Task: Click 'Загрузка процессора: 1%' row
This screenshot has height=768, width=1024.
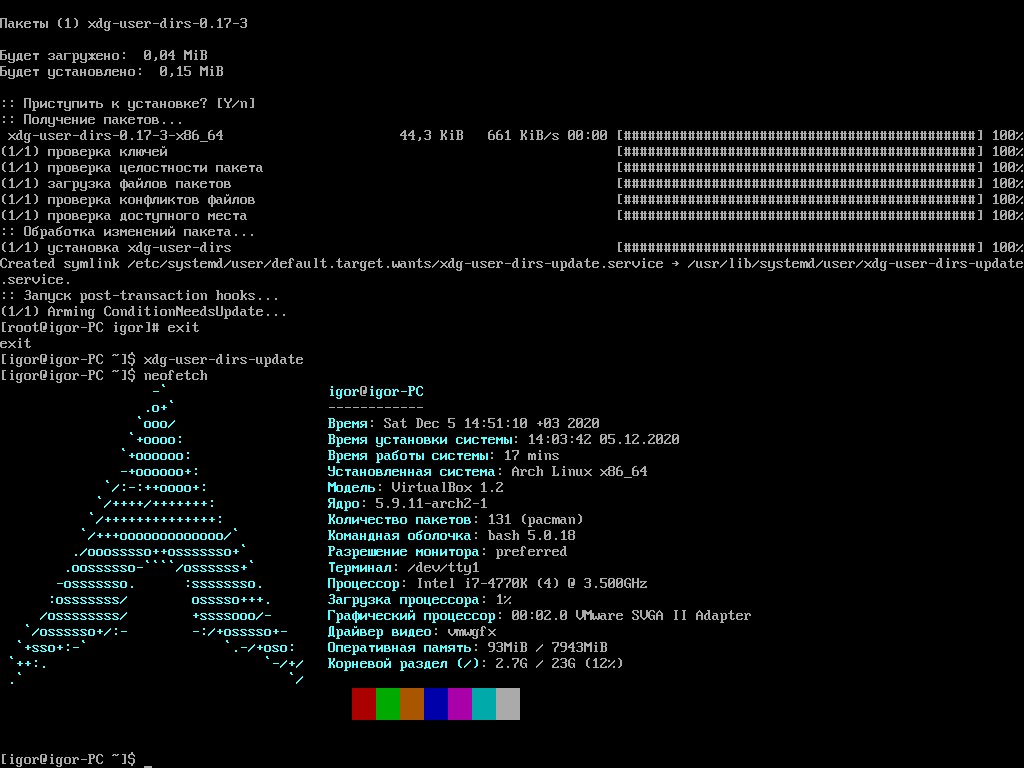Action: click(x=420, y=600)
